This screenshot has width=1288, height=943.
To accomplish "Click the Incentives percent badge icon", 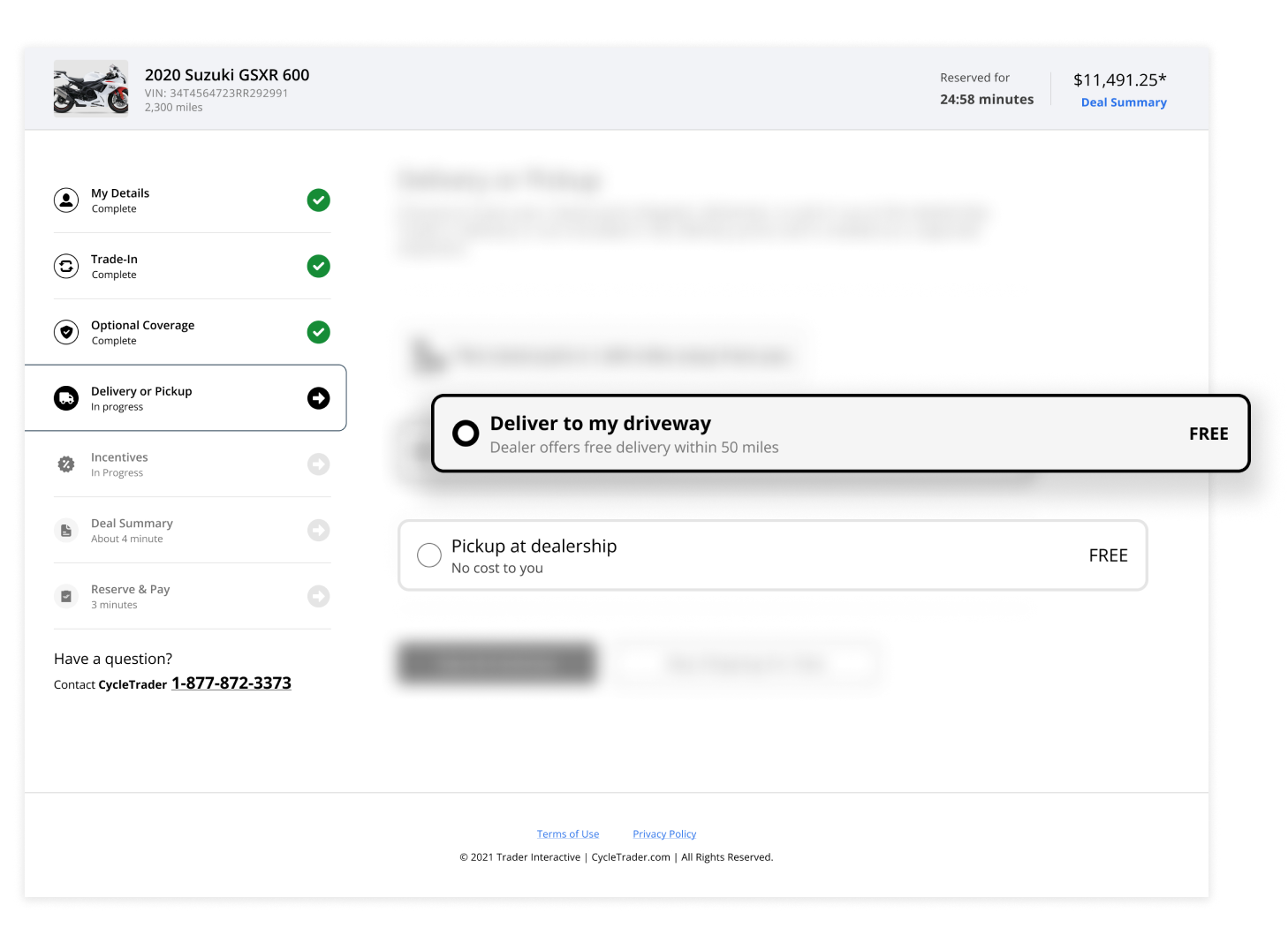I will pos(66,464).
